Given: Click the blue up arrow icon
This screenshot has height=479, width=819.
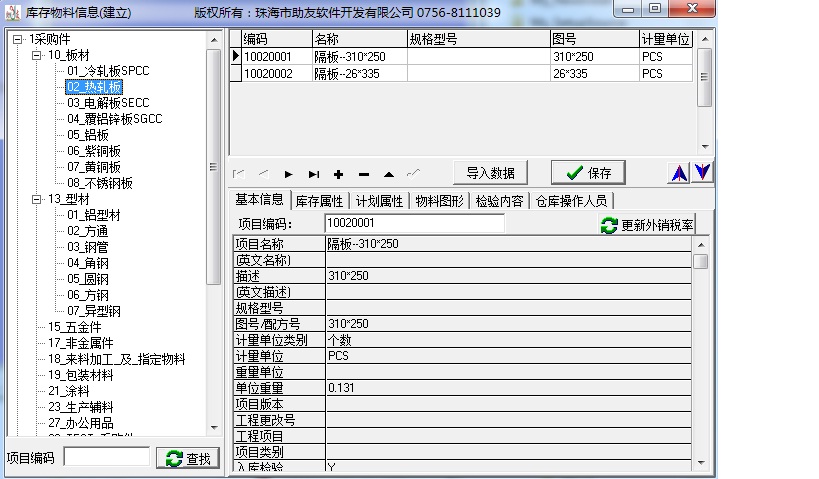Looking at the screenshot, I should coord(678,172).
